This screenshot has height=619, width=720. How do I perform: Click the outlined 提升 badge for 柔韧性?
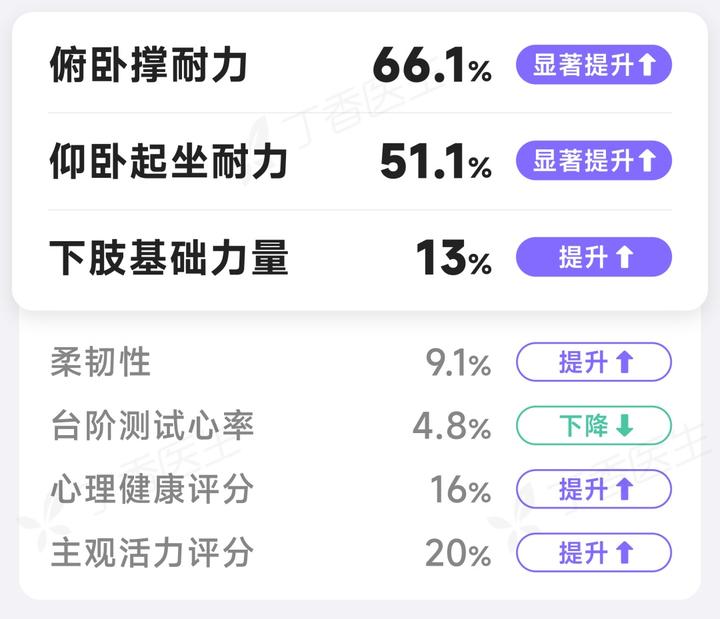click(x=594, y=362)
